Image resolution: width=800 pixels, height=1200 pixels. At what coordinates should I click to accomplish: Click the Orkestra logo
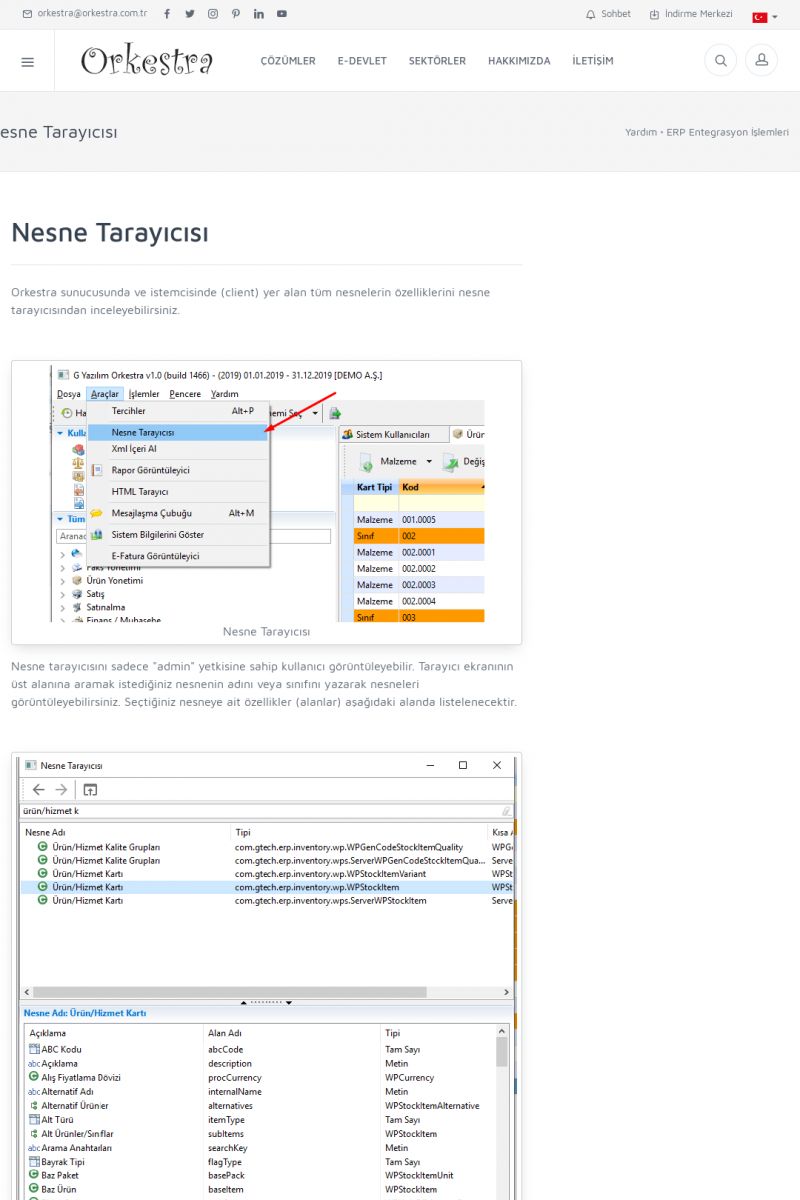coord(147,61)
